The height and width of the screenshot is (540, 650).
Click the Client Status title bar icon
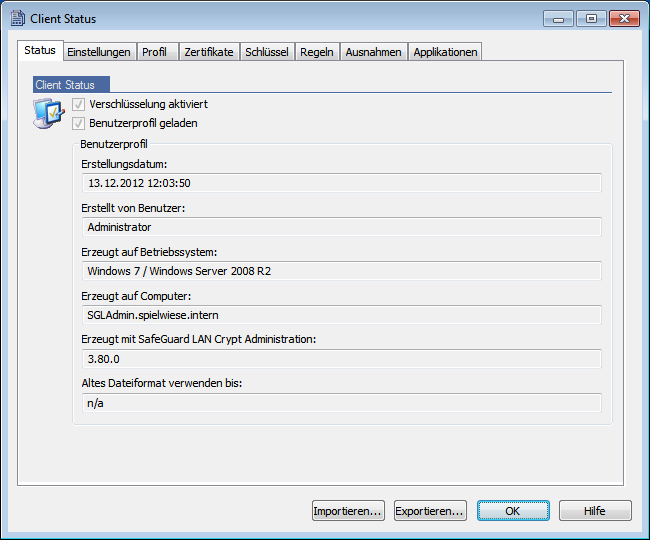coord(16,18)
